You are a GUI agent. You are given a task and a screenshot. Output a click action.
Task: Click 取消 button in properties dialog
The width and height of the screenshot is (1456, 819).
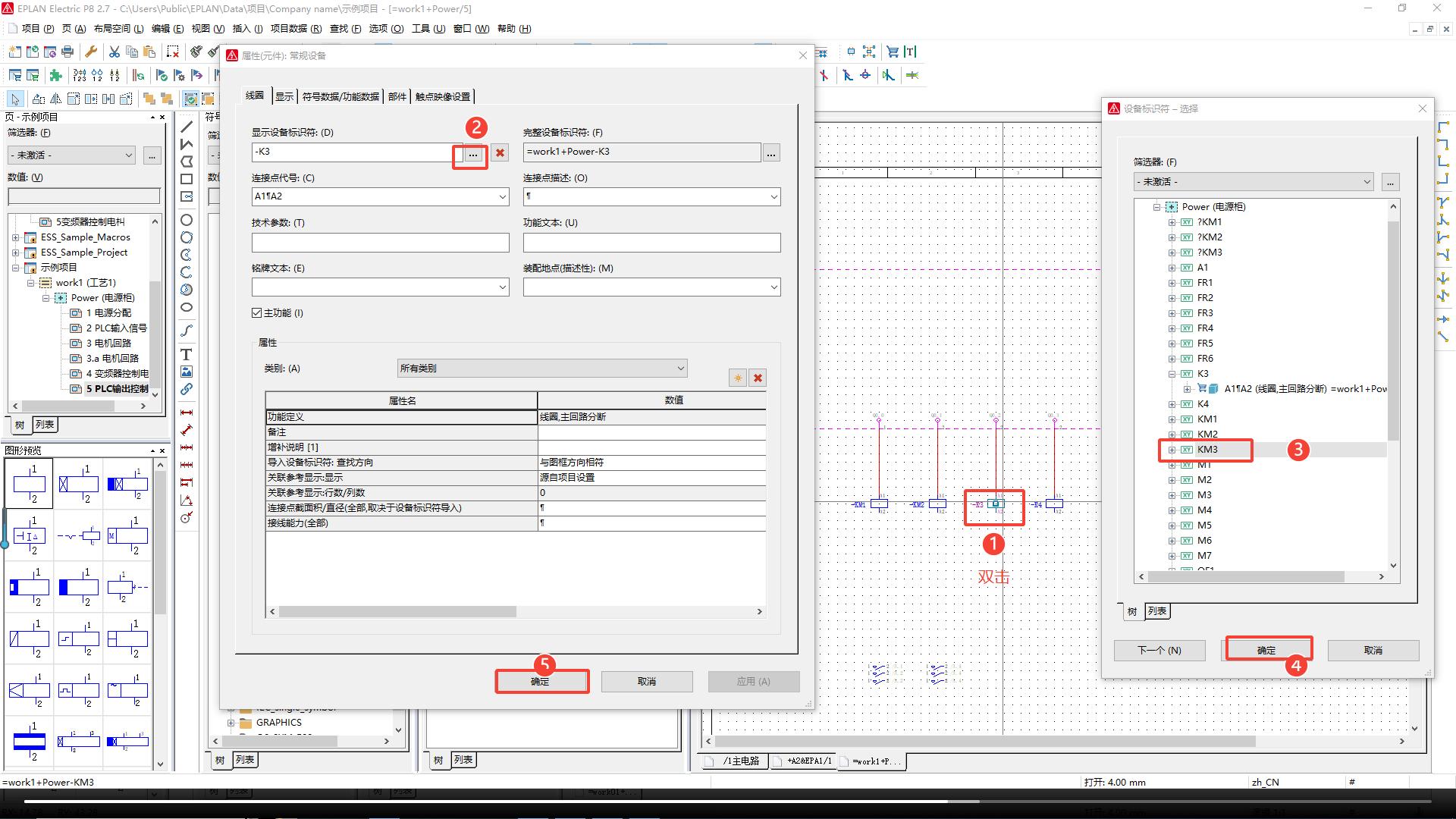(x=646, y=681)
